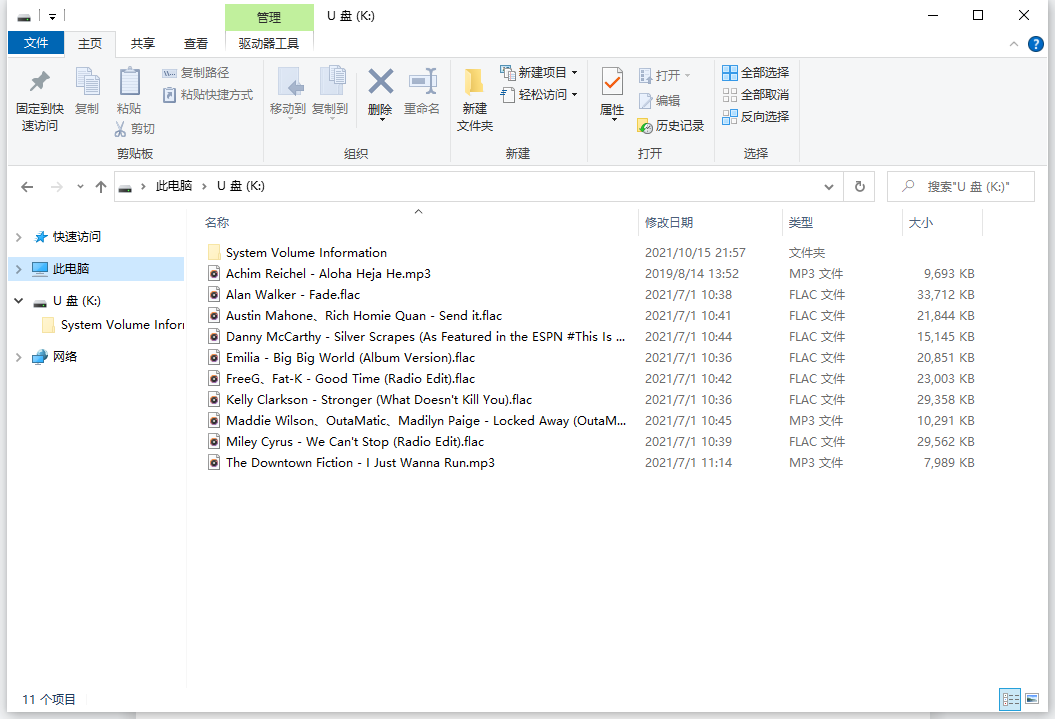
Task: Click the Manage (管理) contextual tab
Action: coord(269,17)
